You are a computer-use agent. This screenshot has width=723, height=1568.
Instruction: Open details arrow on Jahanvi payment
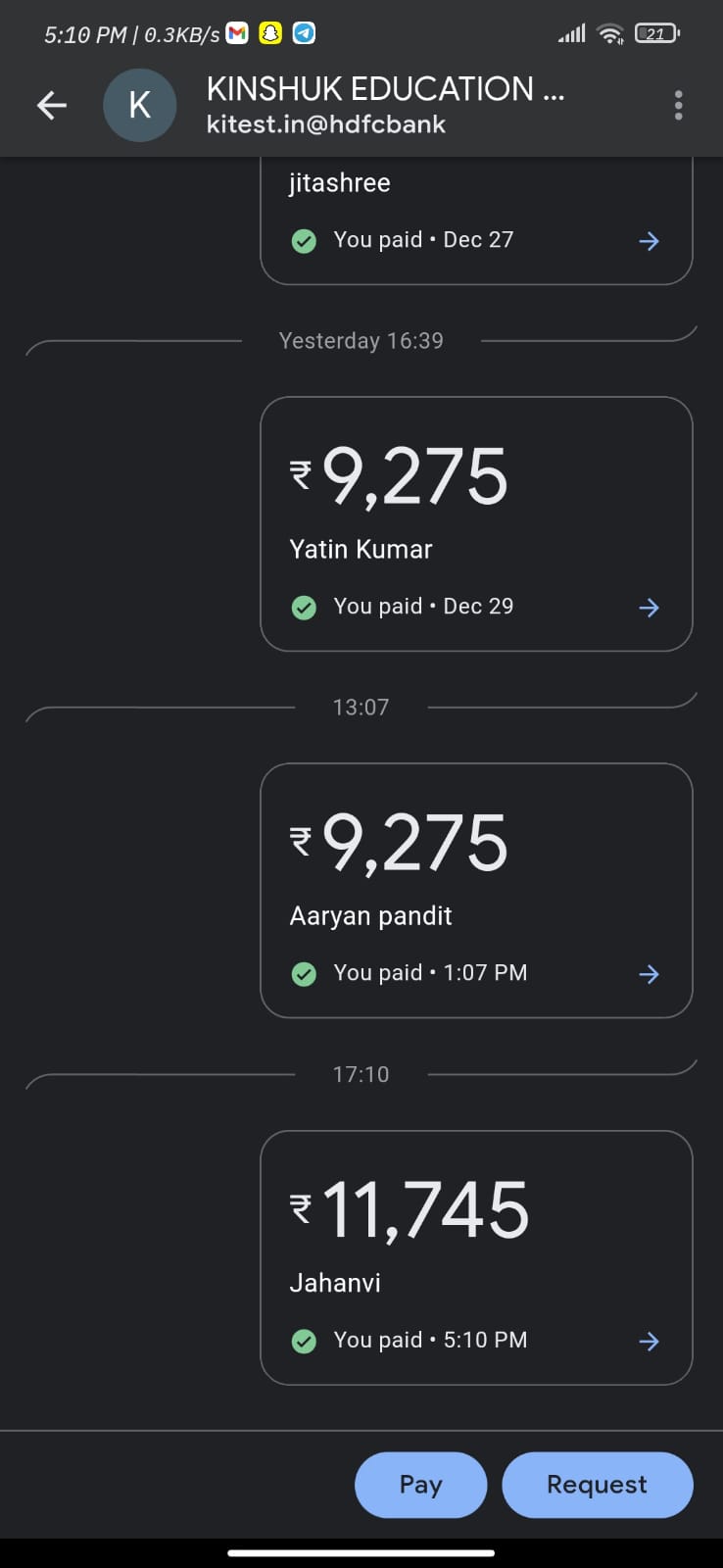[649, 1342]
